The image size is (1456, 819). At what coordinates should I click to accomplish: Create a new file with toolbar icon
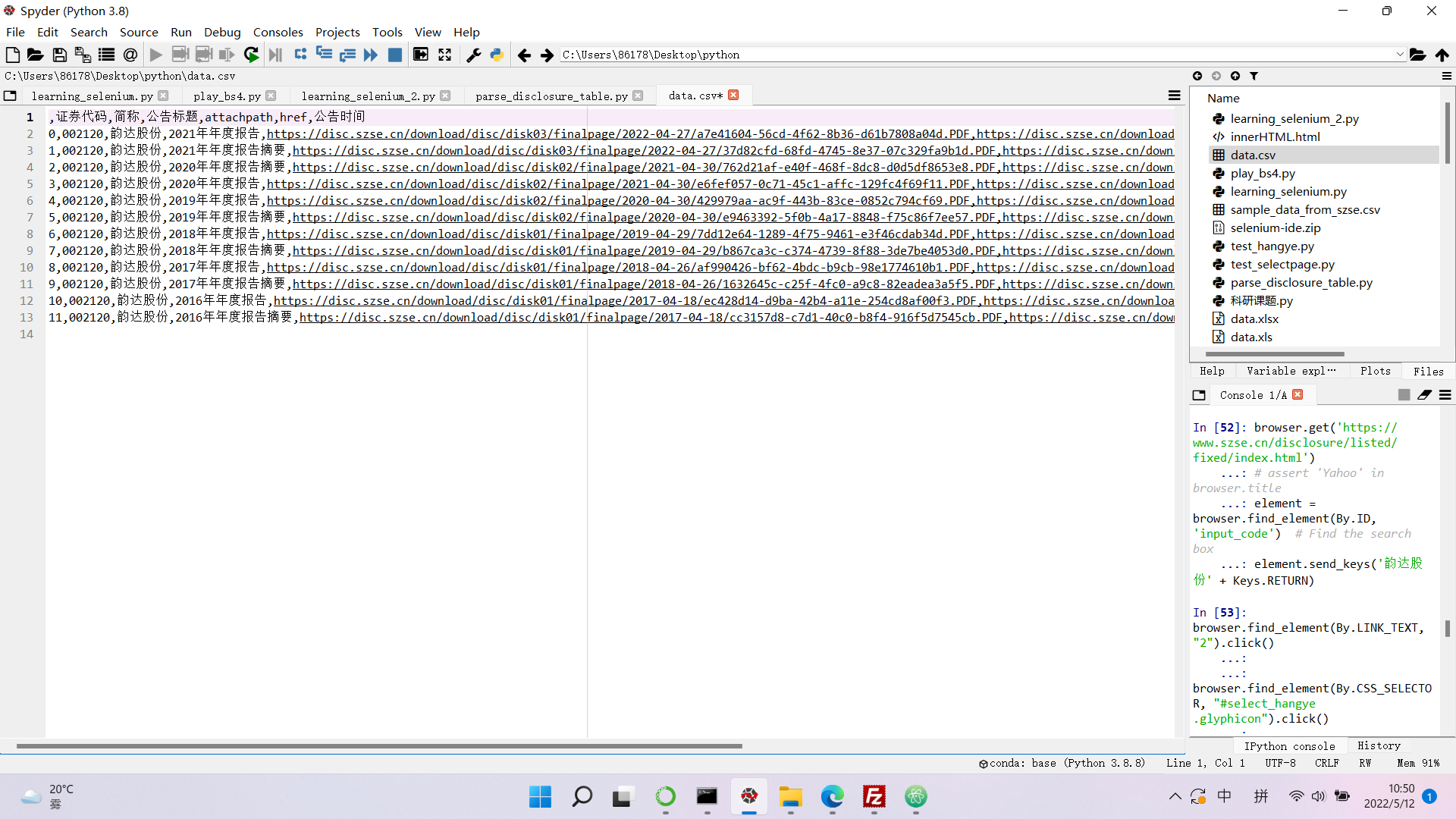[12, 55]
